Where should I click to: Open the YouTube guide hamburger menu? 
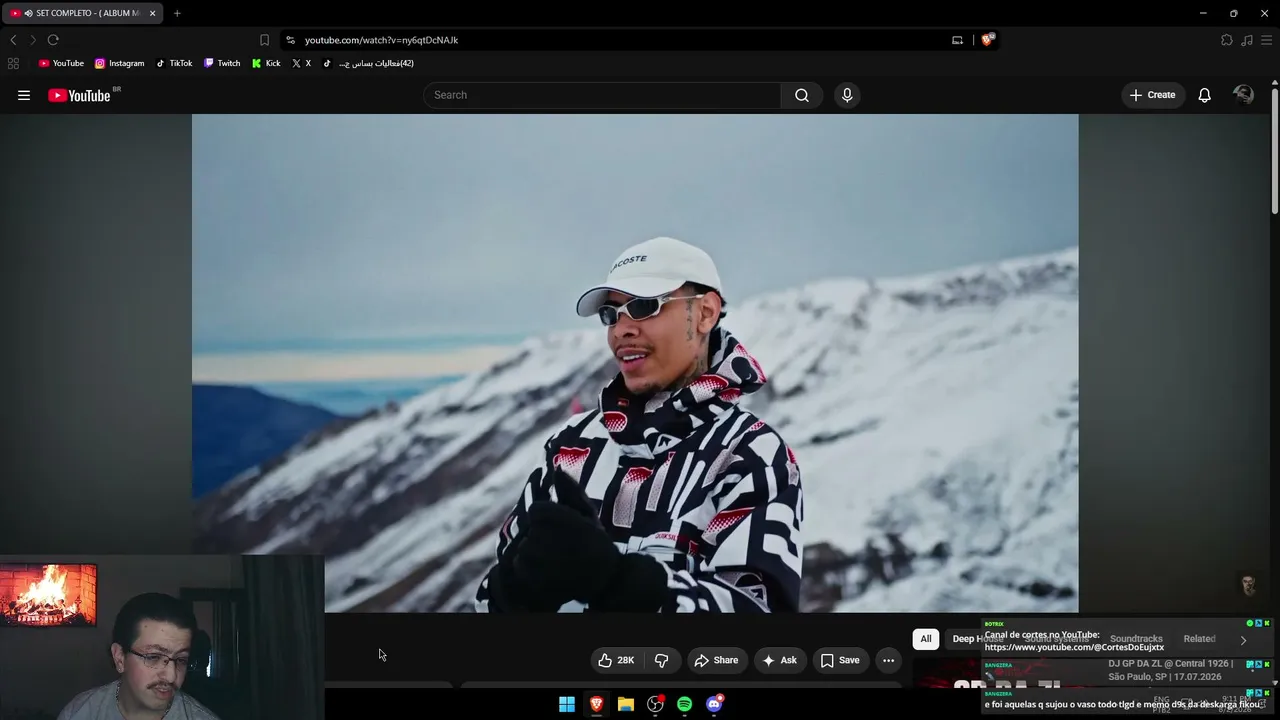point(24,95)
